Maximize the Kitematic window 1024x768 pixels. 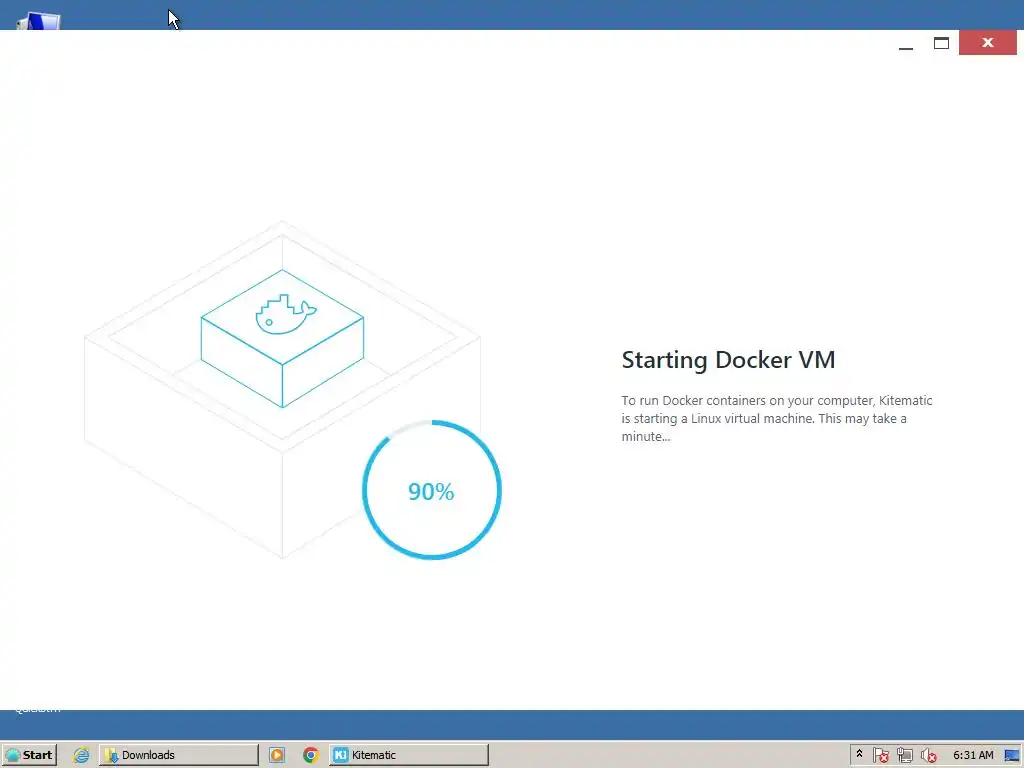(941, 43)
